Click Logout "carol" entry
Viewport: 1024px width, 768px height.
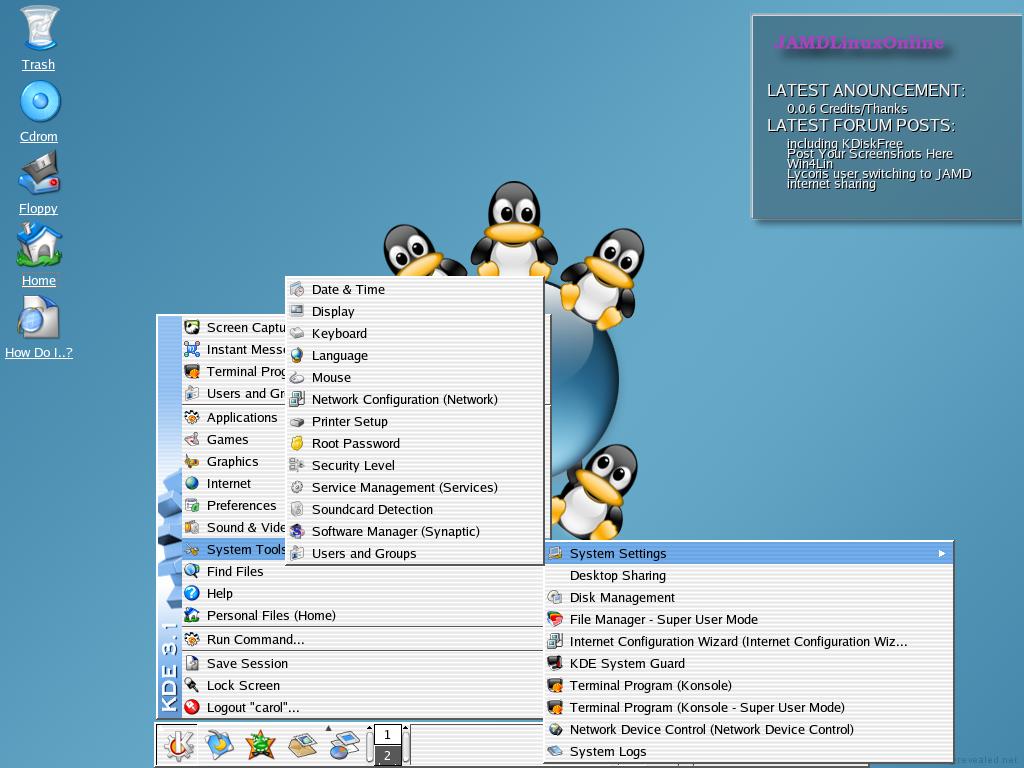(x=252, y=707)
